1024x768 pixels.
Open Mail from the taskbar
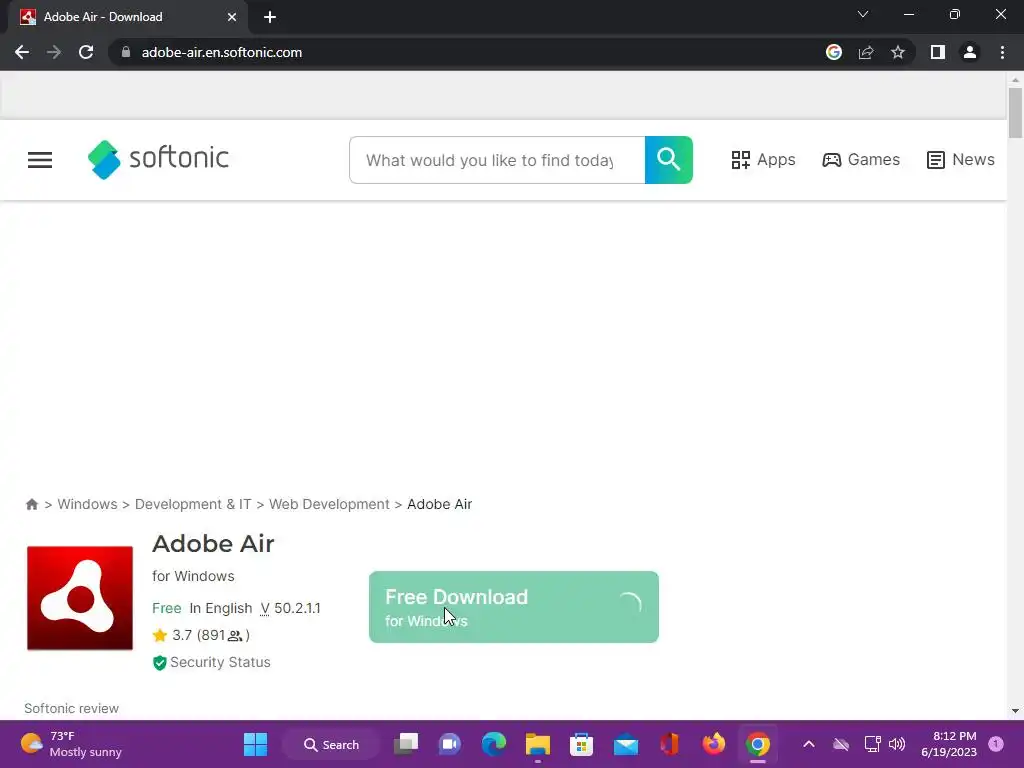(626, 744)
